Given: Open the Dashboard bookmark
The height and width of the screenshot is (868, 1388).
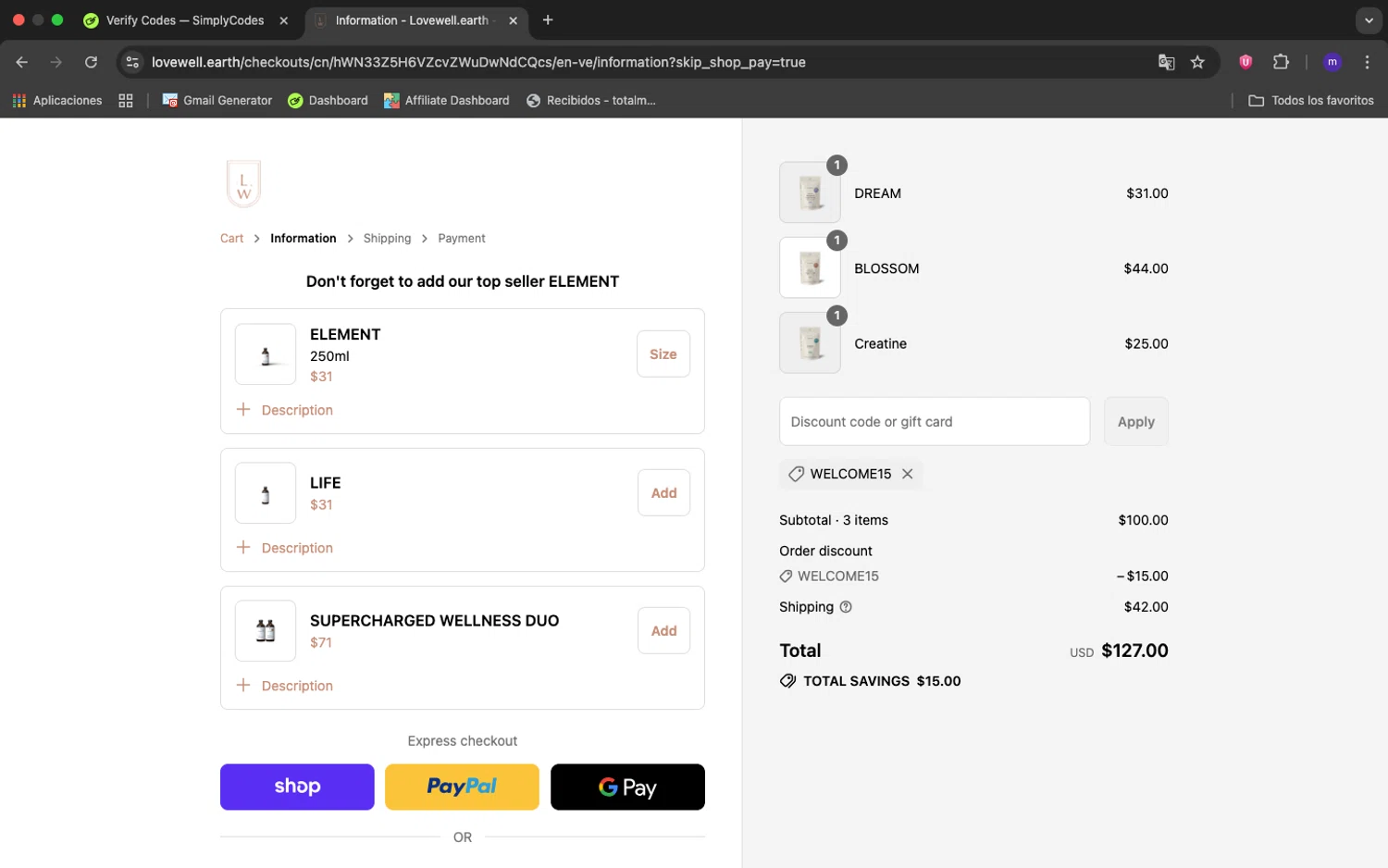Looking at the screenshot, I should (x=328, y=100).
